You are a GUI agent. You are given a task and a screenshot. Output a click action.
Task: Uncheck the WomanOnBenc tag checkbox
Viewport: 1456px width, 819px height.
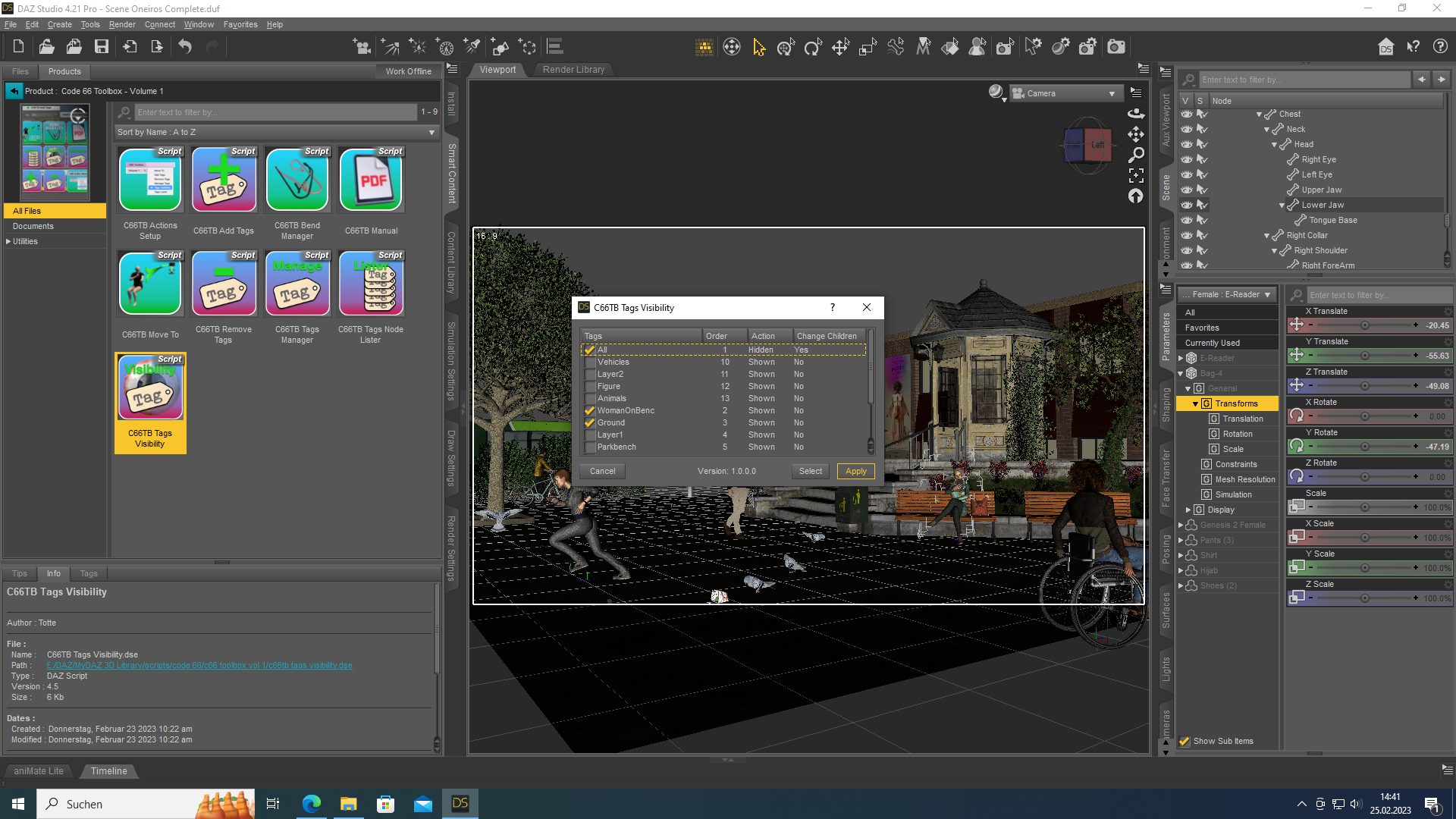tap(590, 411)
